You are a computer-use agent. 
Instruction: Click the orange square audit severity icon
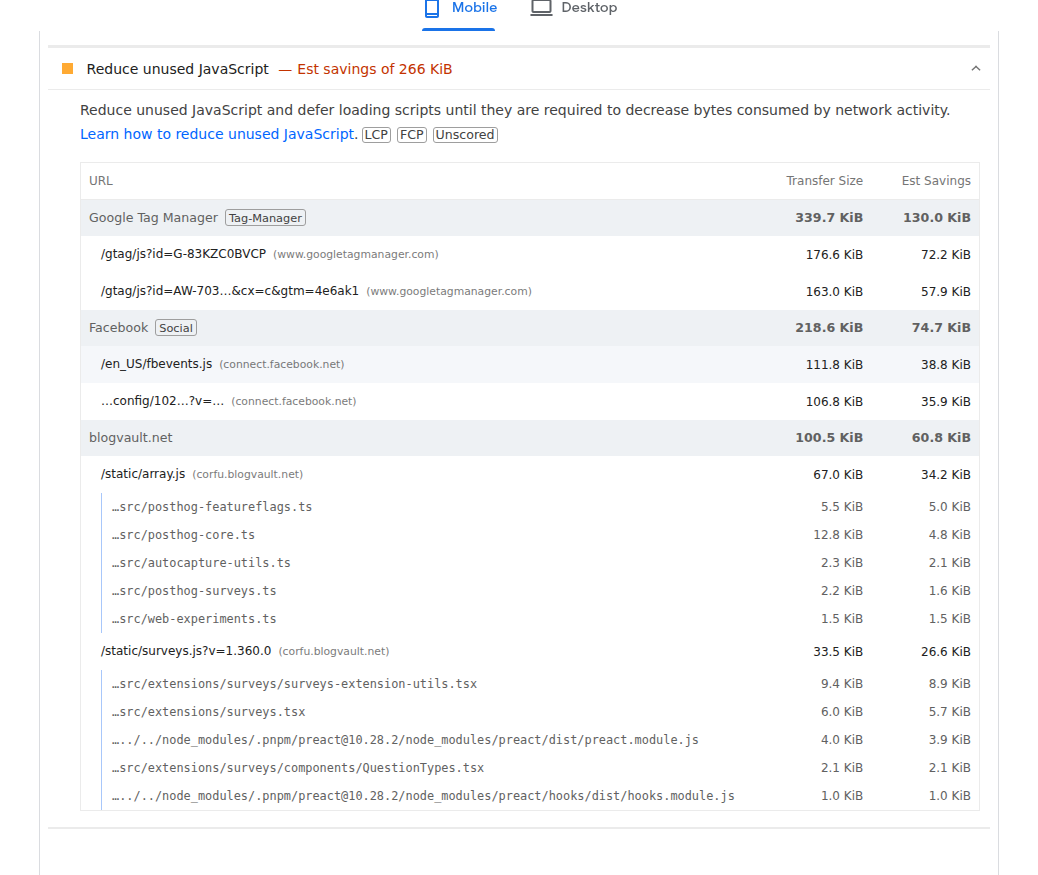pyautogui.click(x=68, y=69)
